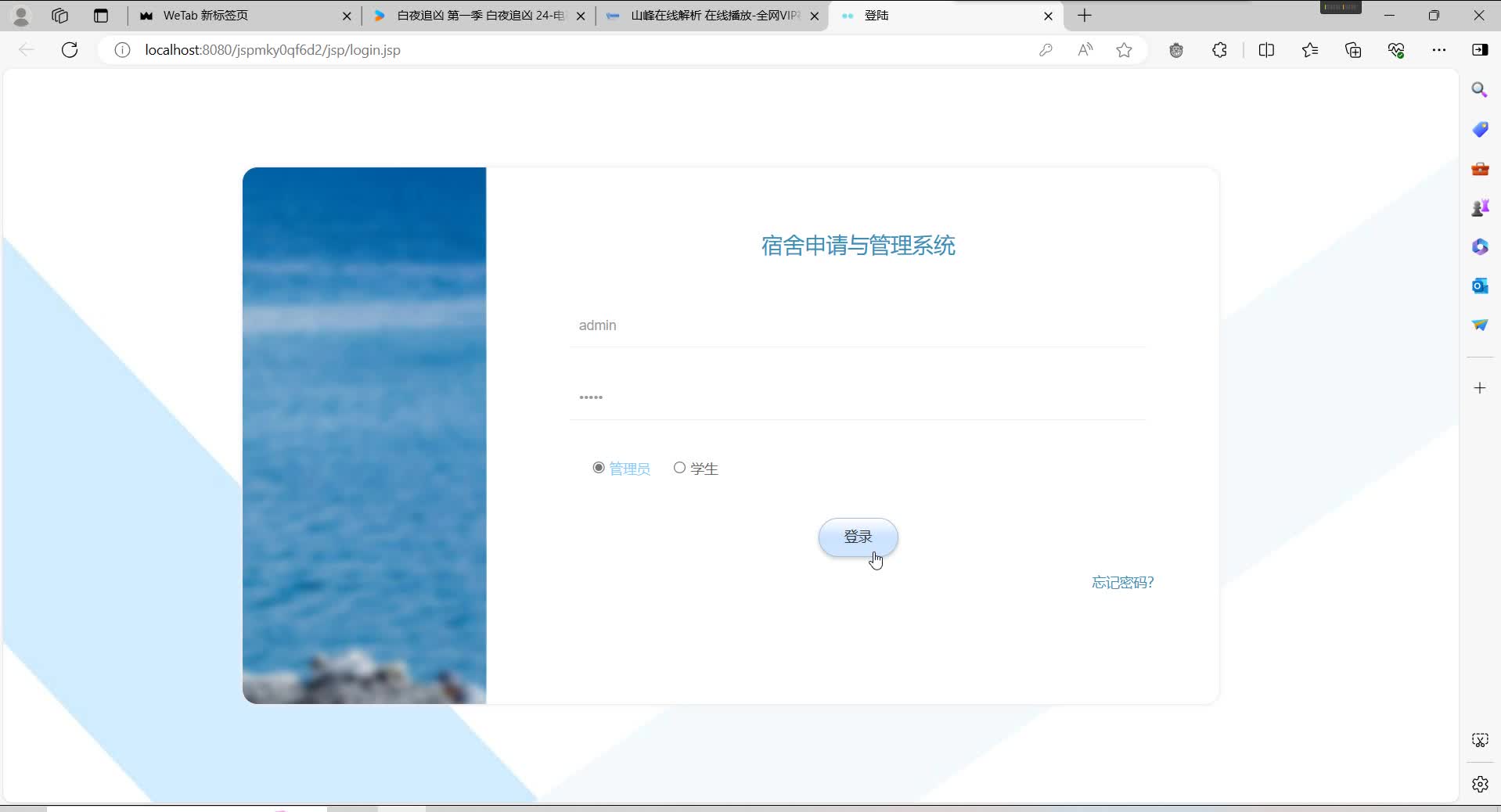This screenshot has width=1501, height=812.
Task: Open tab actions menu icon
Action: click(101, 16)
